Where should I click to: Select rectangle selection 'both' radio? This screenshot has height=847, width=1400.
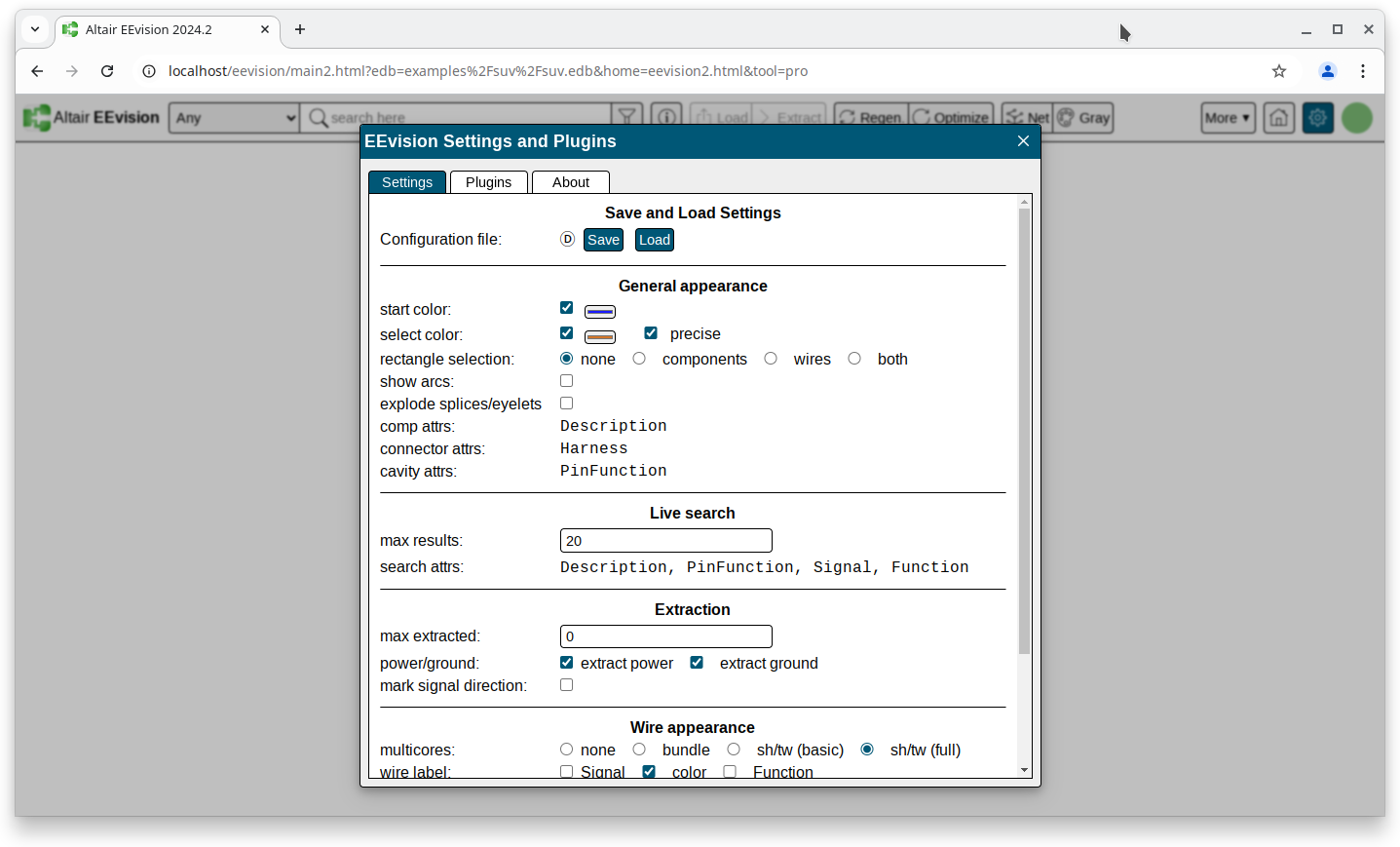[x=854, y=359]
